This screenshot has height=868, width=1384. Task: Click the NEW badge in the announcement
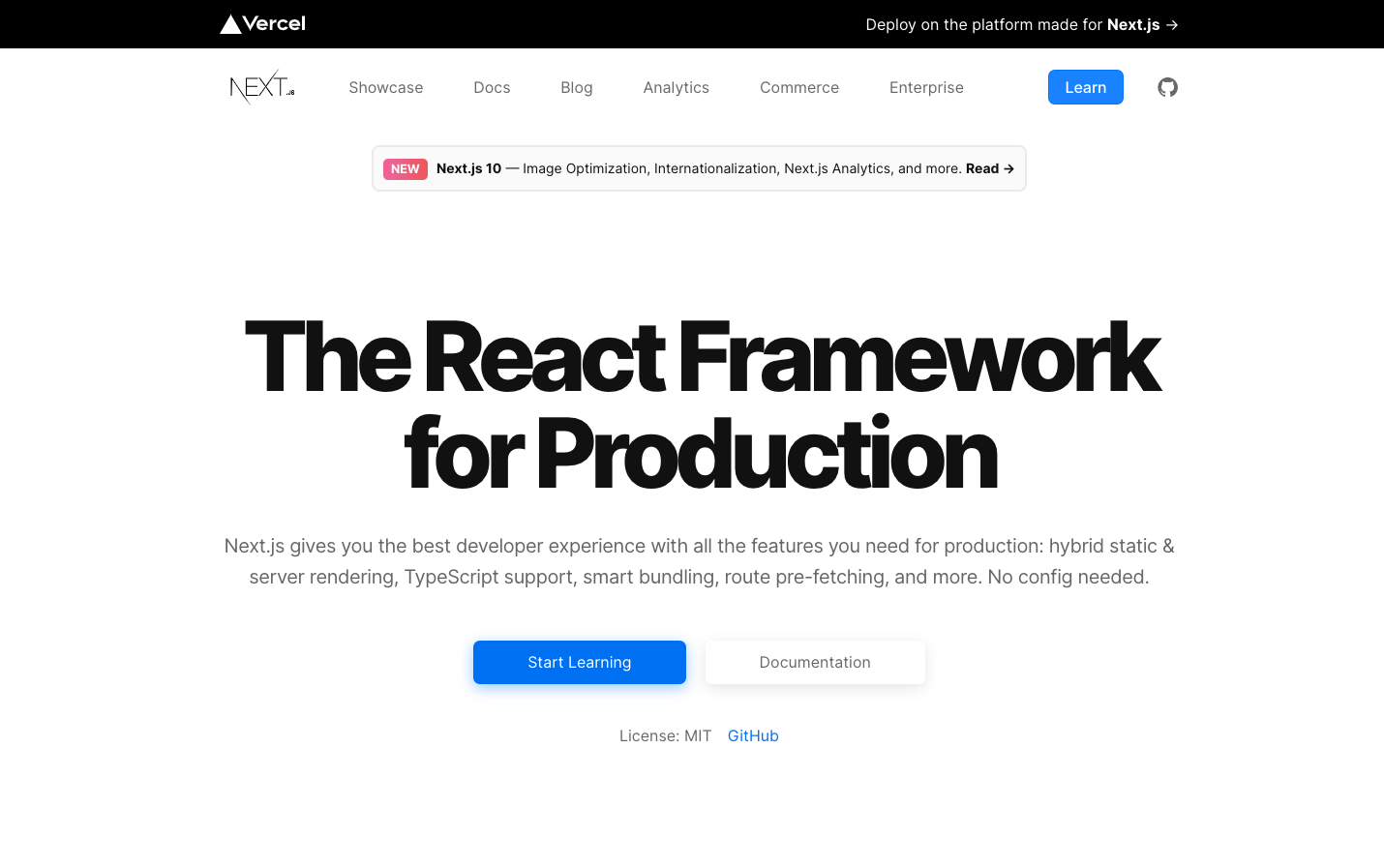point(406,169)
